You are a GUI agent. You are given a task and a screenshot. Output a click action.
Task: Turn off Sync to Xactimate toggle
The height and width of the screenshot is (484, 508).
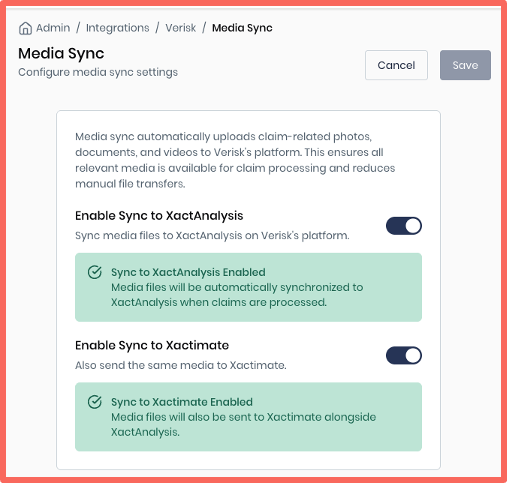pyautogui.click(x=404, y=355)
